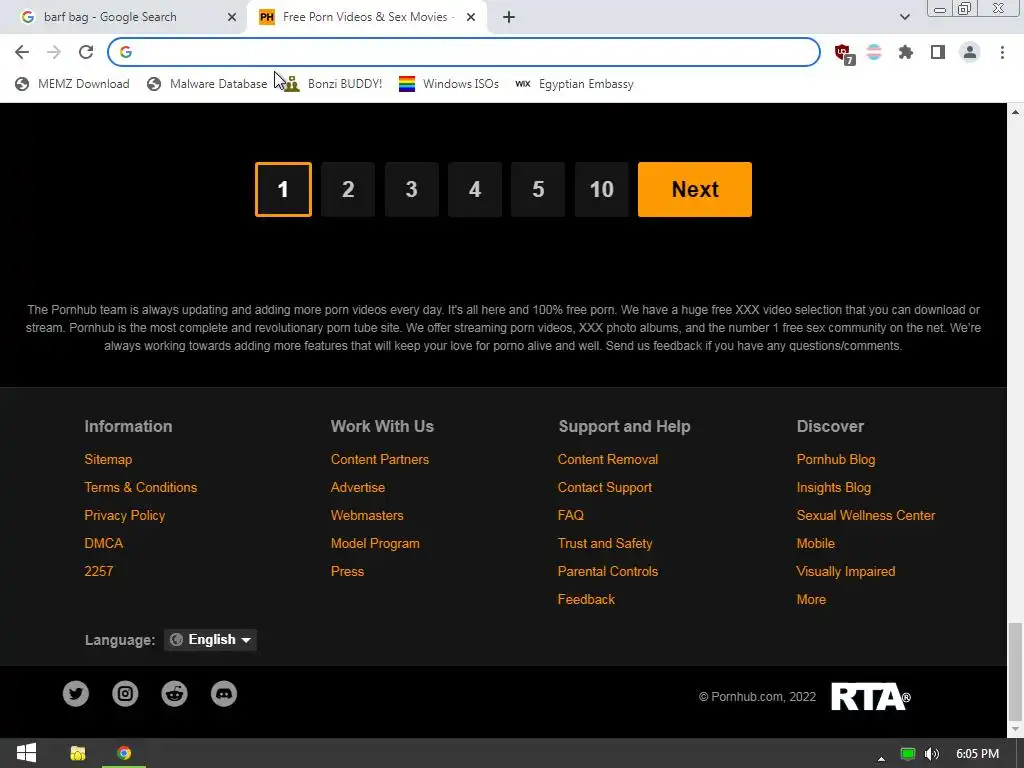Open the Content Partners link

click(x=379, y=460)
